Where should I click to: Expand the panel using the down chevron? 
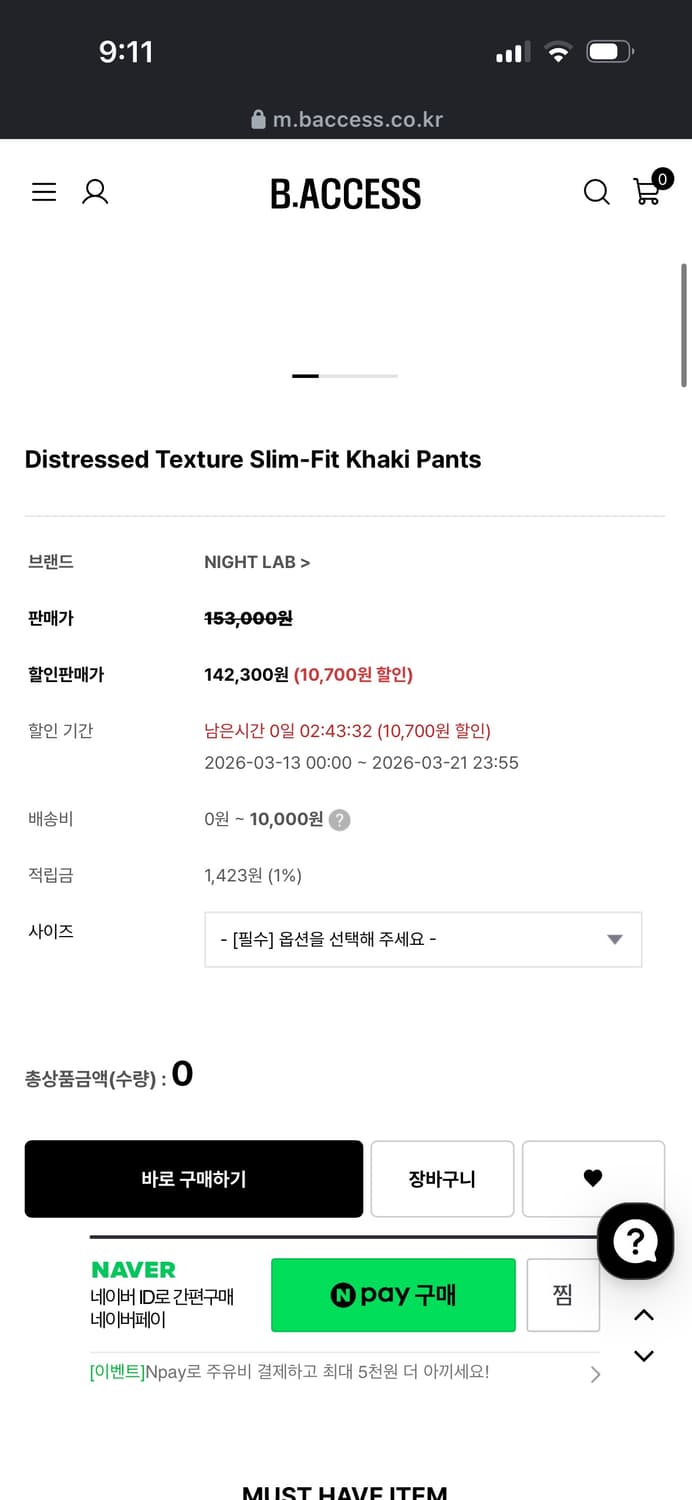[x=644, y=1355]
